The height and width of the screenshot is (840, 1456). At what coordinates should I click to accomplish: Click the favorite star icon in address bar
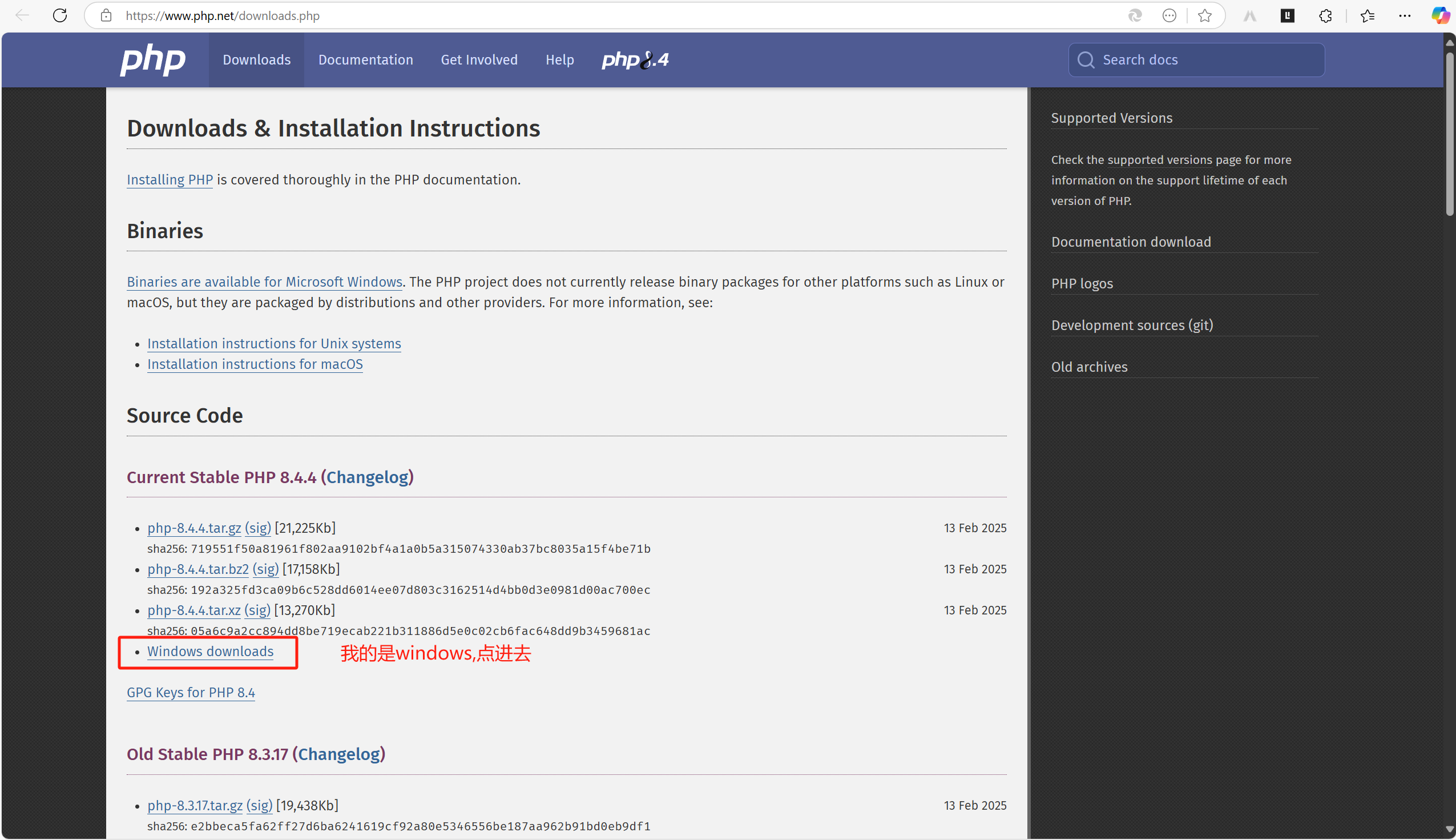1205,15
